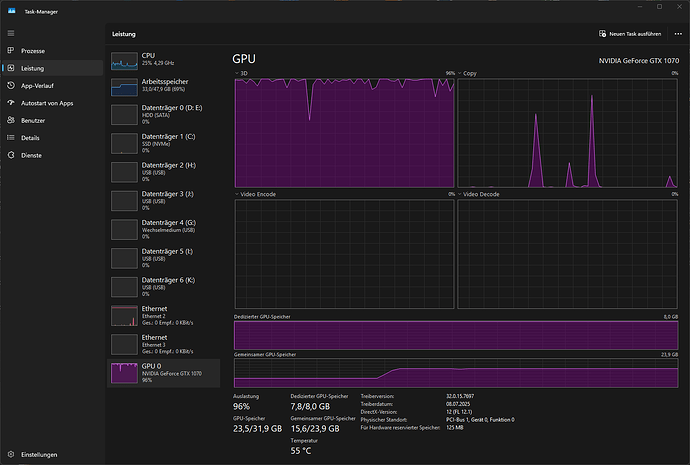
Task: Click the 55 °C temperature value
Action: point(301,451)
